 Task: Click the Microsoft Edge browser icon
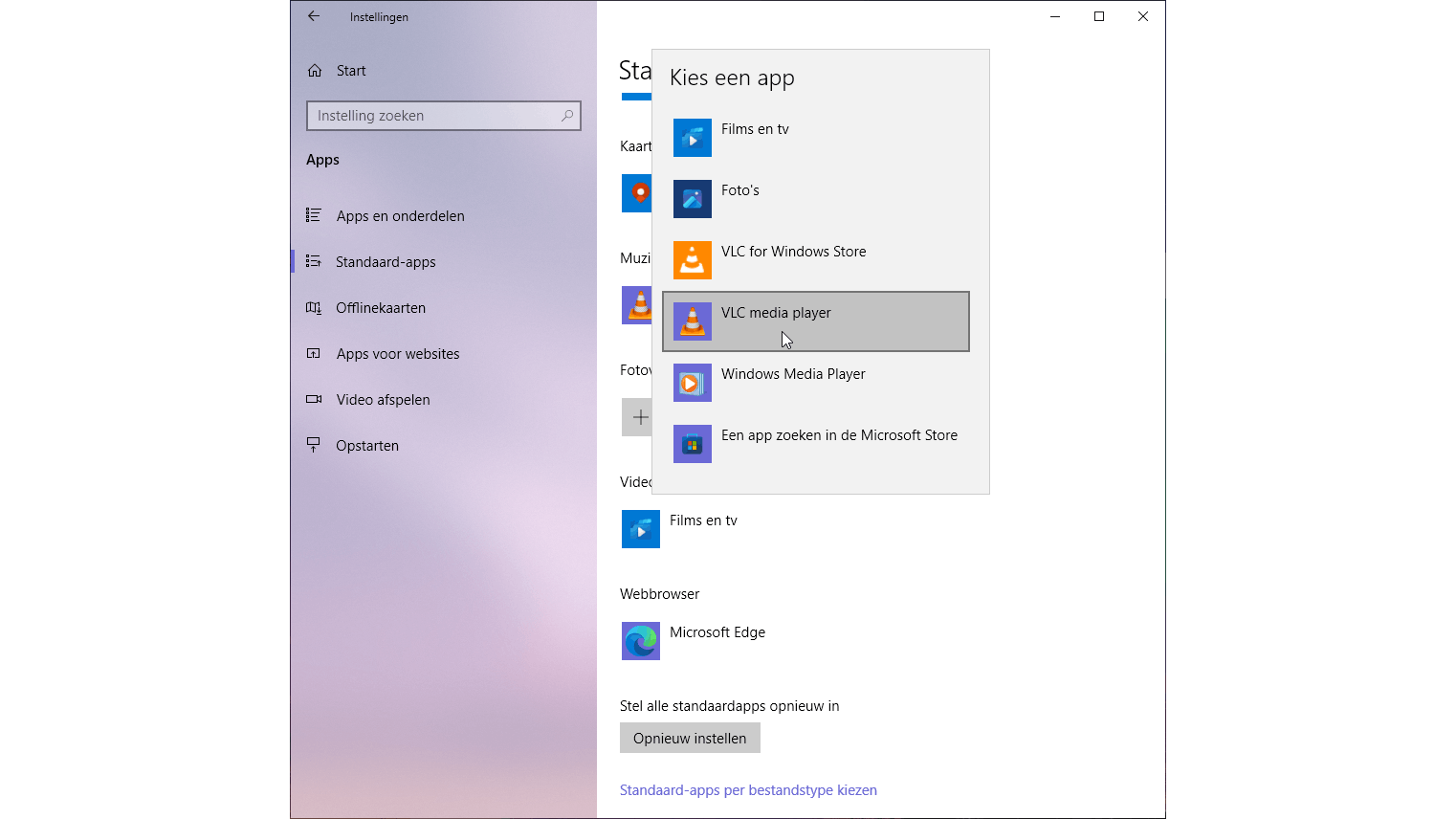pyautogui.click(x=641, y=641)
